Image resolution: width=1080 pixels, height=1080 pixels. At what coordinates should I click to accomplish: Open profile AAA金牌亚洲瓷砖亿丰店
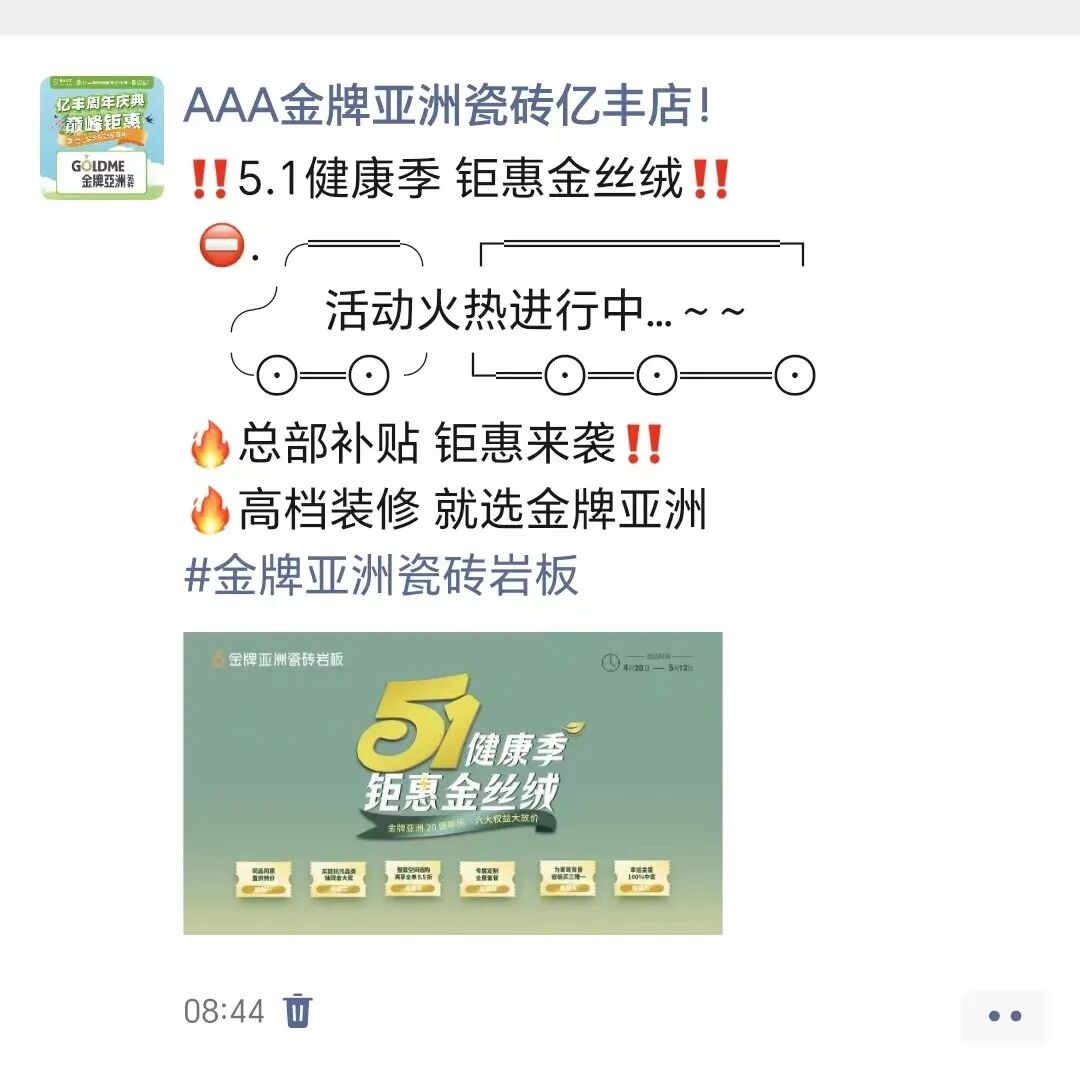[x=447, y=105]
